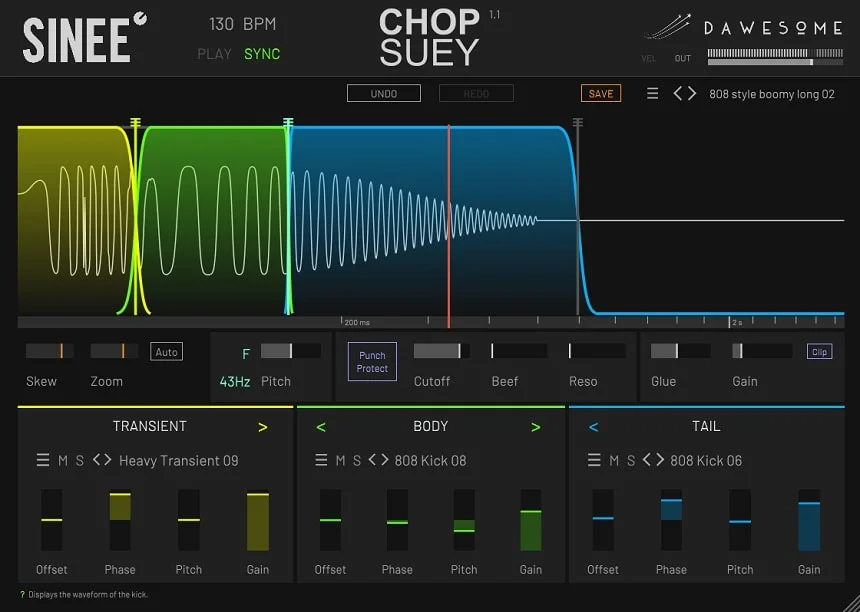The height and width of the screenshot is (612, 860).
Task: Select the TAIL section header
Action: coord(706,426)
